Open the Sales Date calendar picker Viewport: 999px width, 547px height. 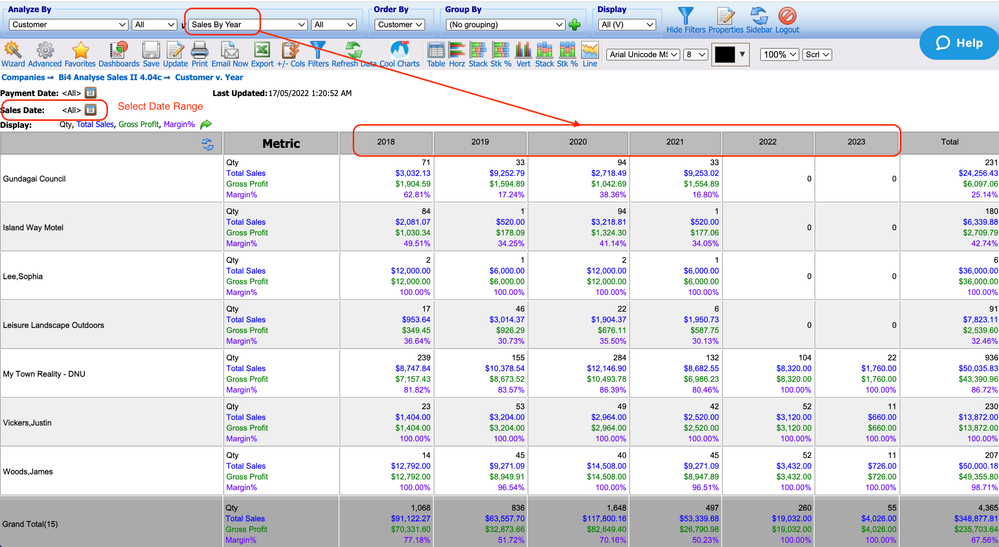point(91,109)
